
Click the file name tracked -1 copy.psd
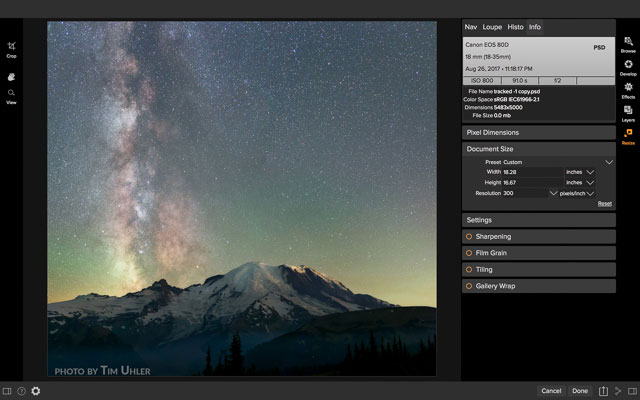click(517, 91)
